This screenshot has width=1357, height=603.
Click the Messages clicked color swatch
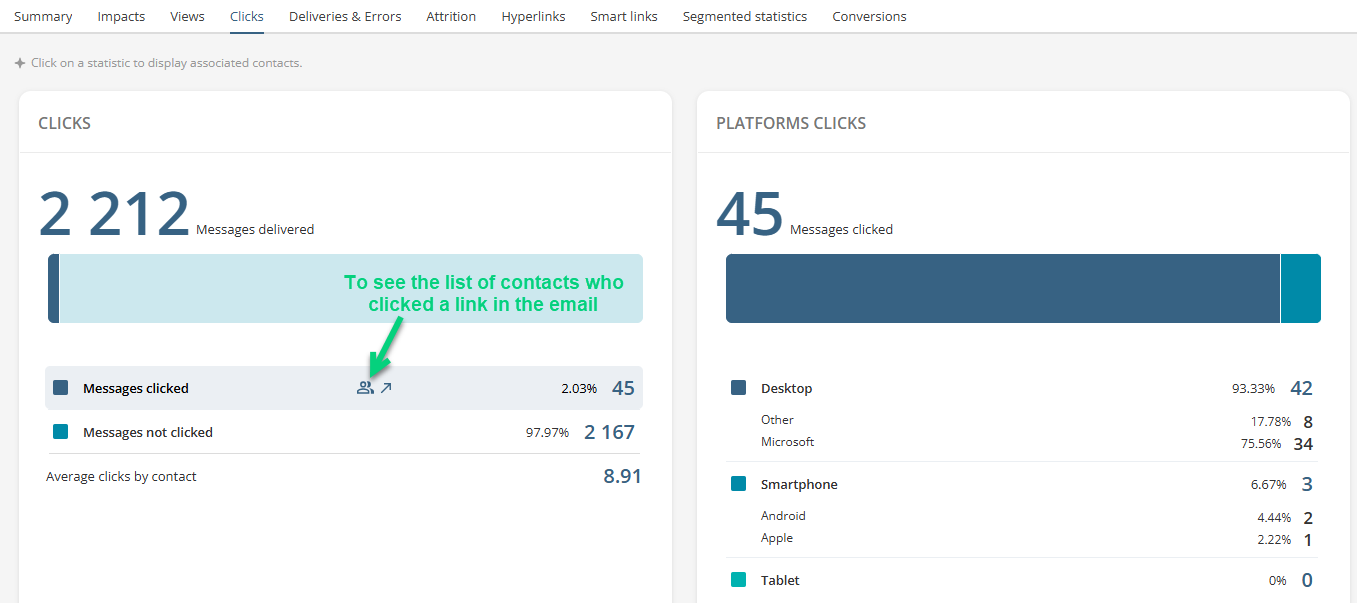61,388
